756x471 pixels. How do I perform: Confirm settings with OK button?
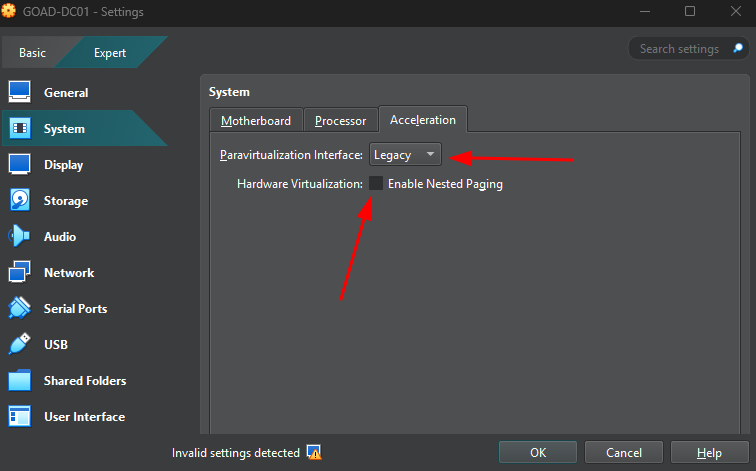tap(538, 452)
